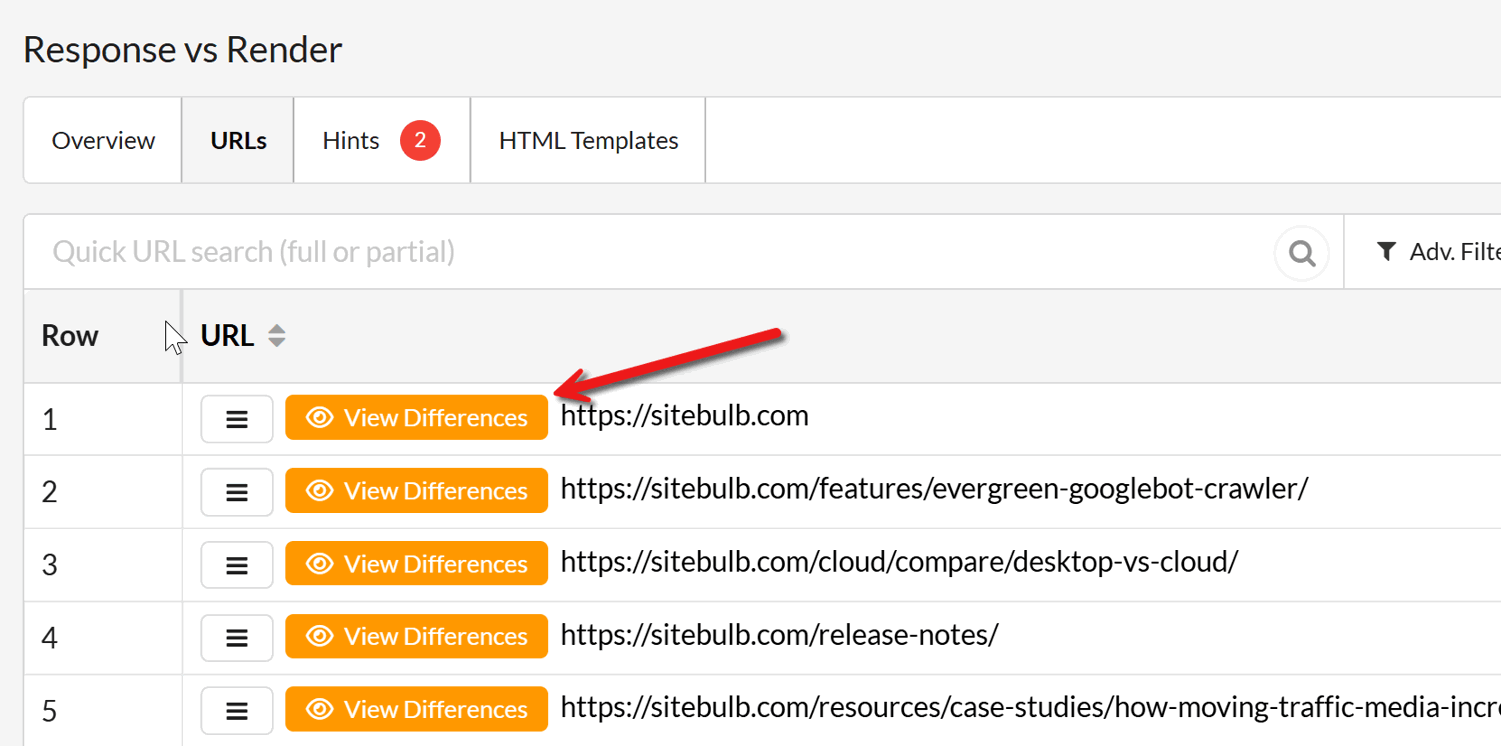
Task: Click the release-notes URL text
Action: click(779, 635)
